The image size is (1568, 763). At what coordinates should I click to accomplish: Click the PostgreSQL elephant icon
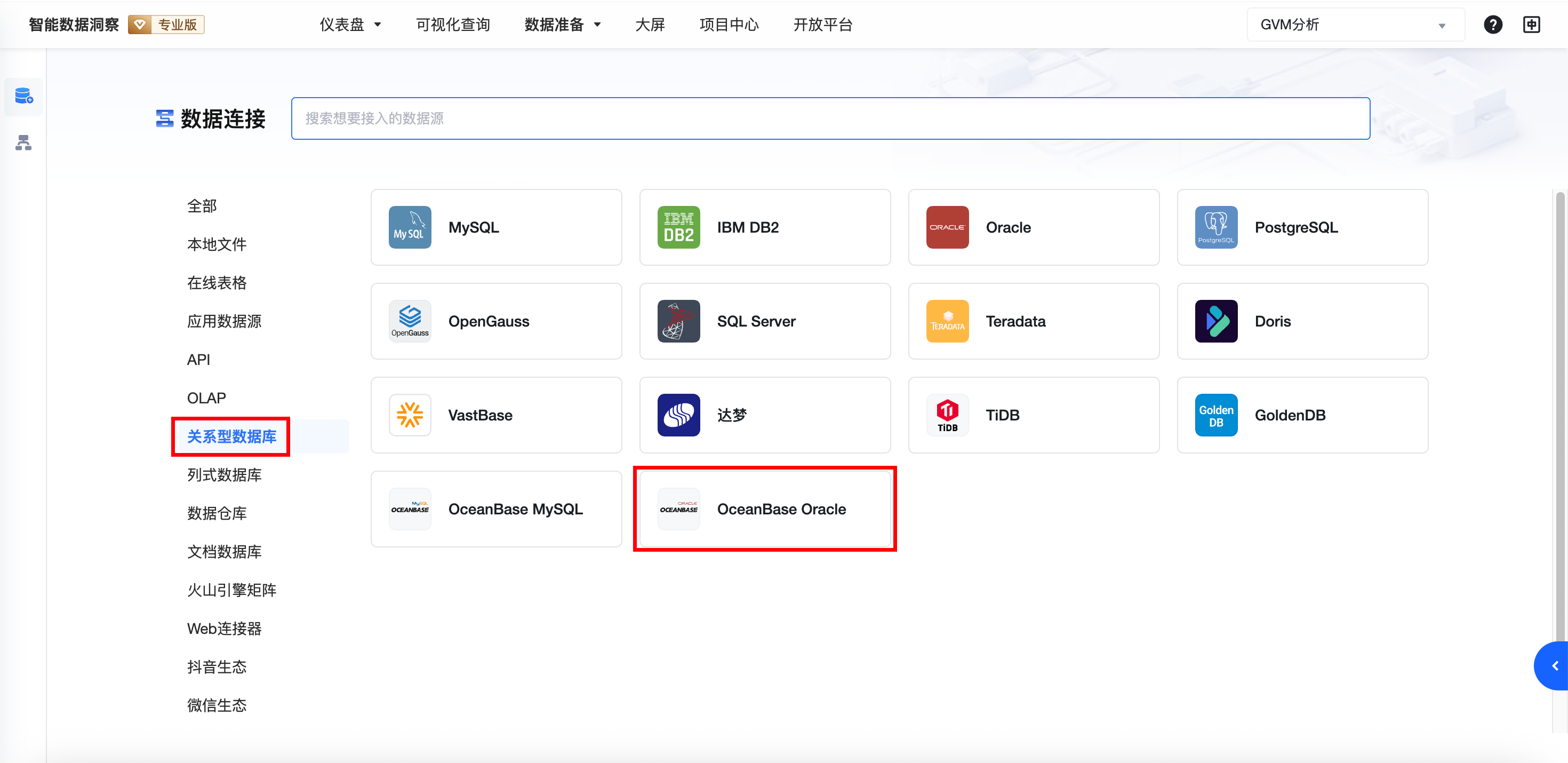[x=1215, y=227]
